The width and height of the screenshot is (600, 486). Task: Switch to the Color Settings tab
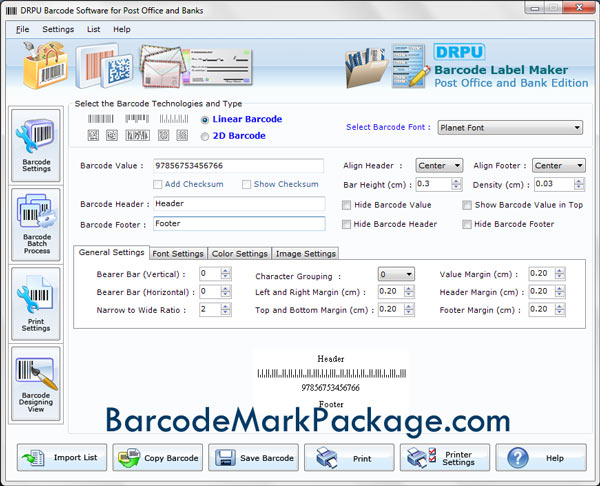coord(240,254)
